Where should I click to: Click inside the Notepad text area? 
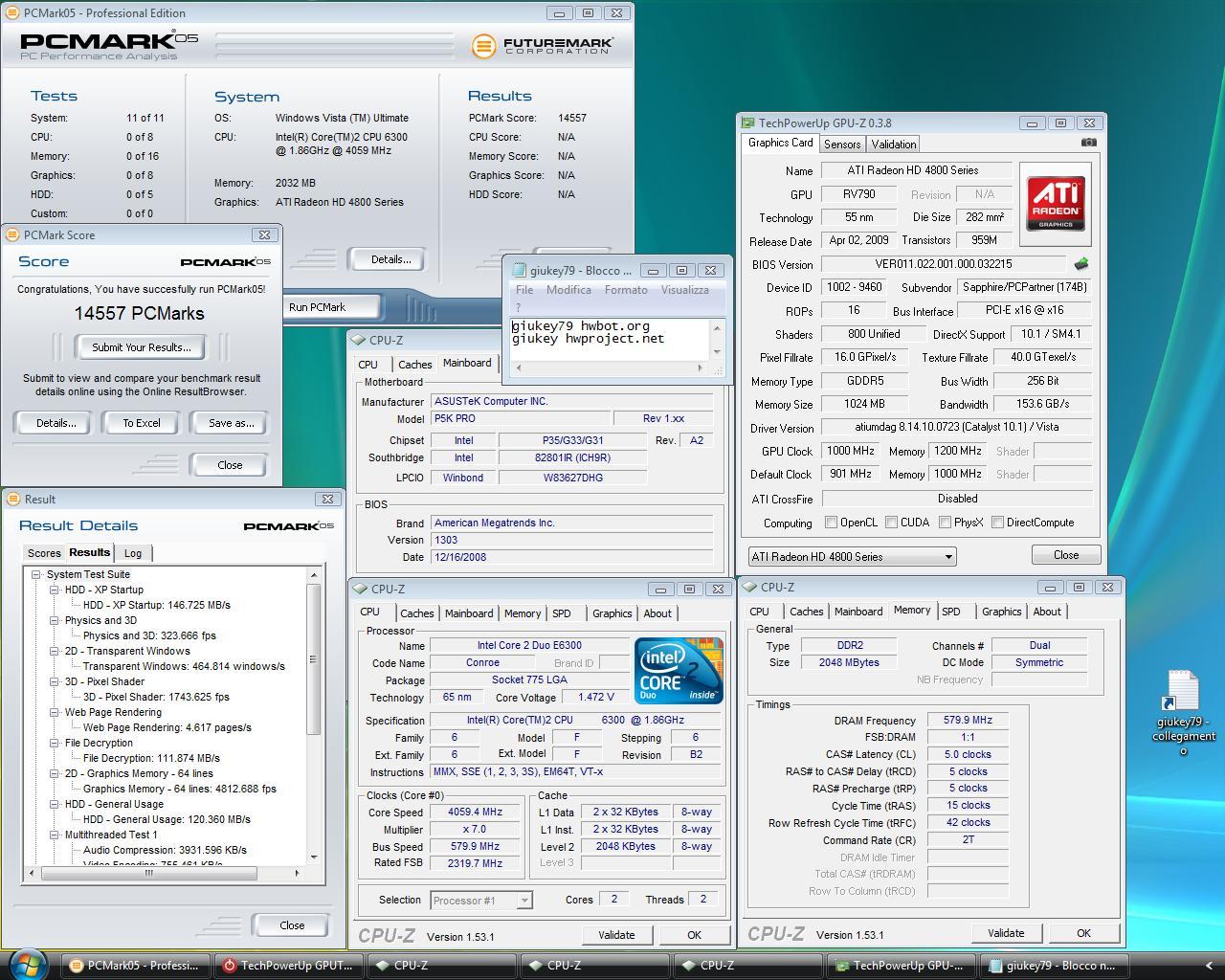pyautogui.click(x=610, y=339)
